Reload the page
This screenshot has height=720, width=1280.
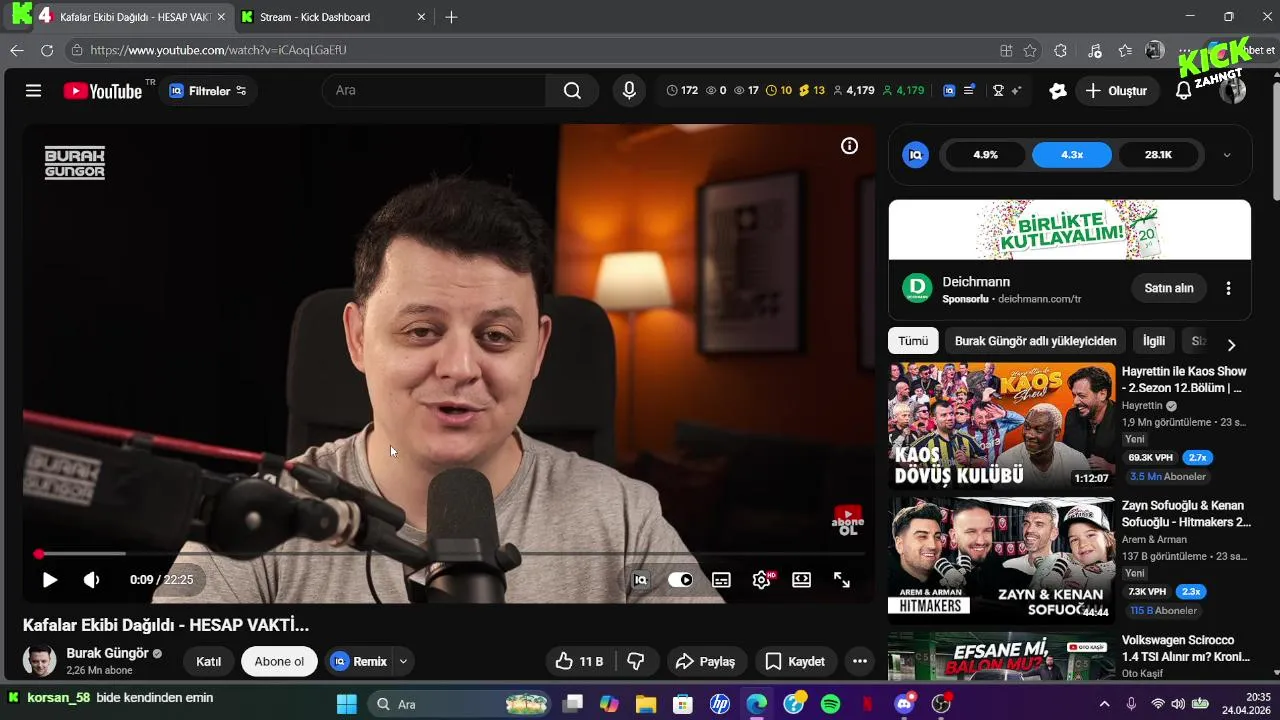point(47,50)
